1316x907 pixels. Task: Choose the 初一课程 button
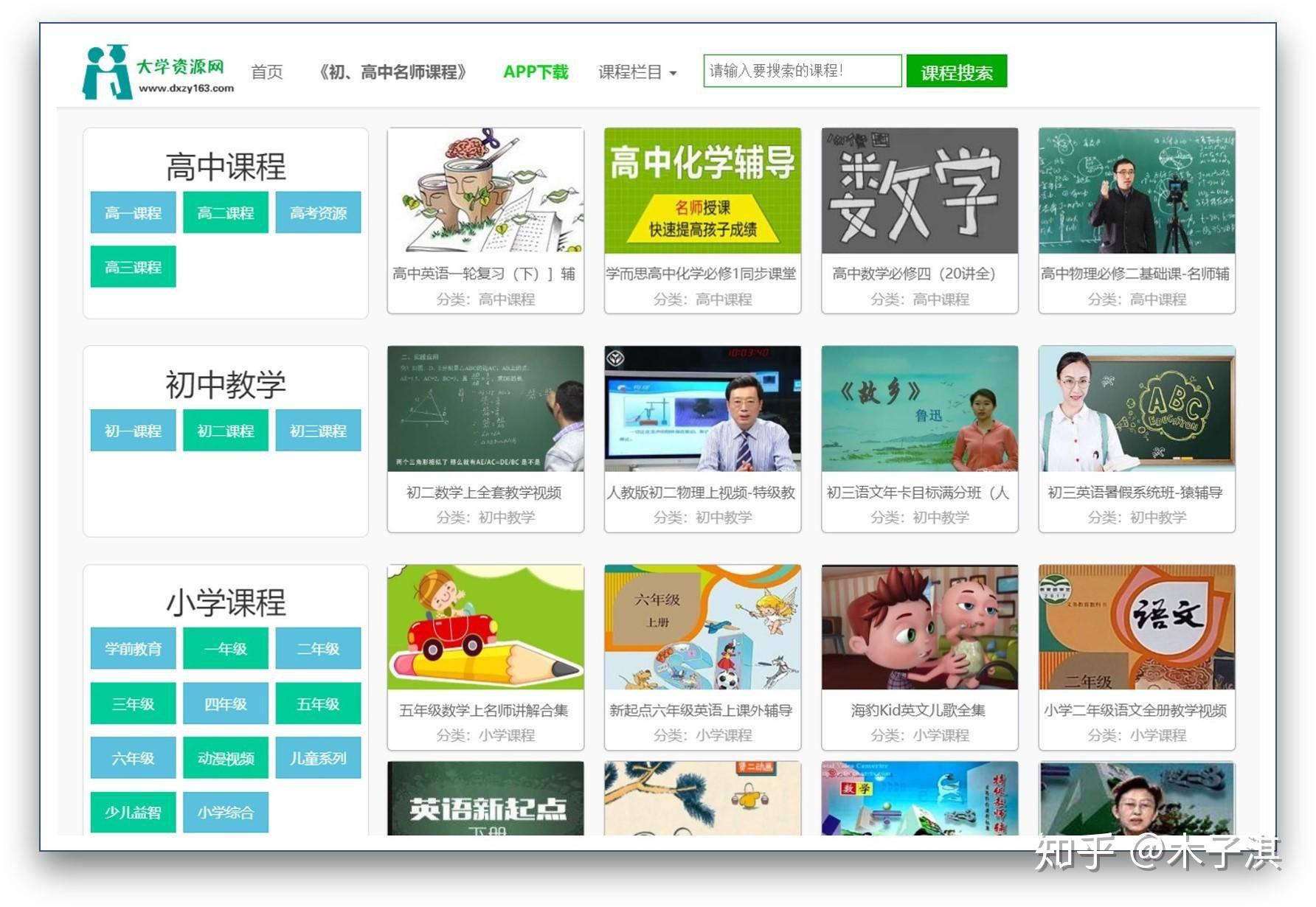(x=134, y=431)
